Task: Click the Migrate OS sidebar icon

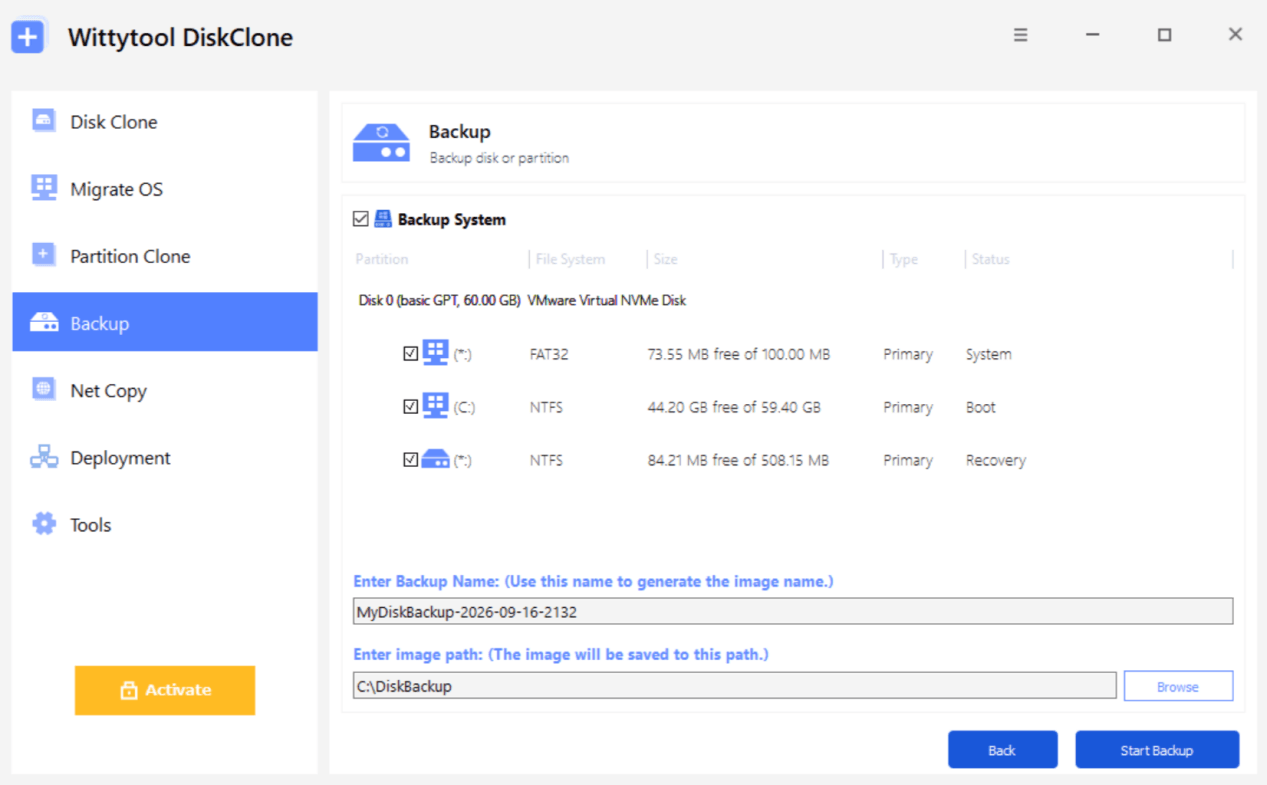Action: pyautogui.click(x=44, y=188)
